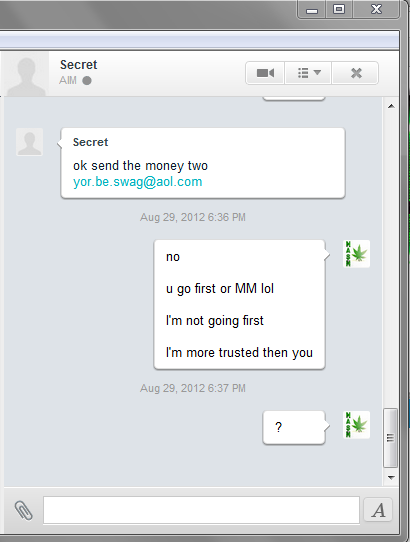The image size is (410, 542).
Task: Click the scrollbar up arrow
Action: [391, 106]
